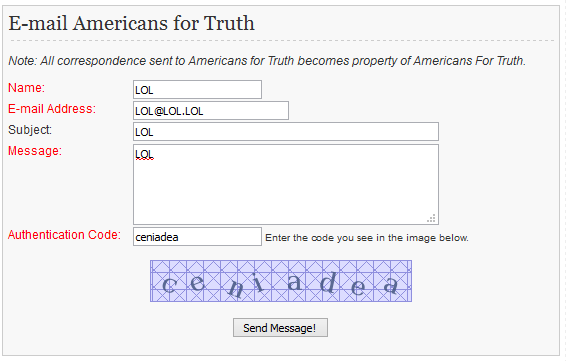Click the red Name: label

[26, 88]
